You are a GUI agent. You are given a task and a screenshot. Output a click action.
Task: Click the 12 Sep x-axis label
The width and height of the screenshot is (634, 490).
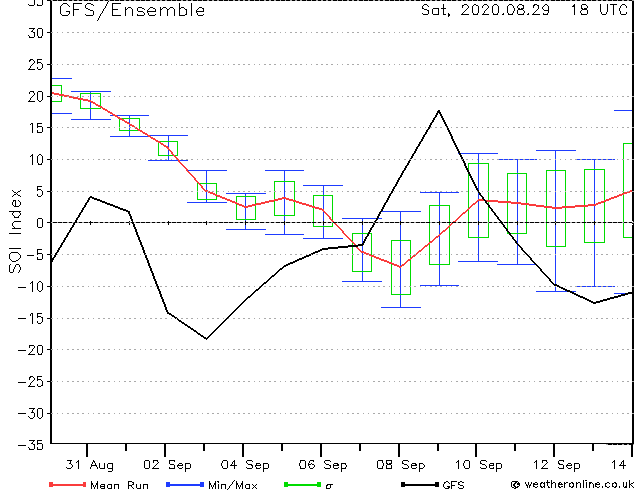556,465
